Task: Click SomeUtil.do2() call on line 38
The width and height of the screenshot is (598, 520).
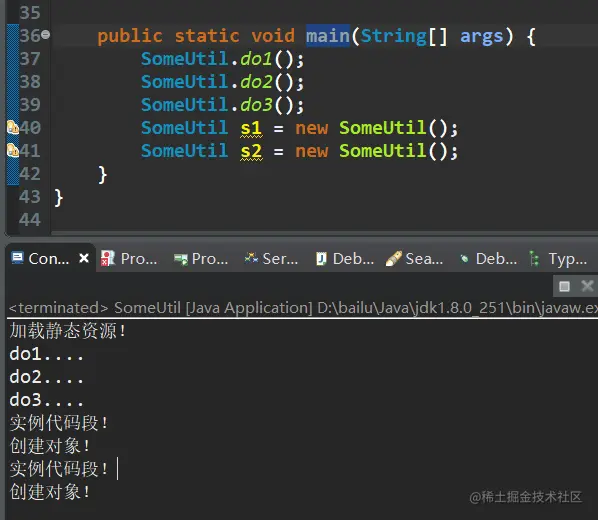Action: (x=222, y=82)
